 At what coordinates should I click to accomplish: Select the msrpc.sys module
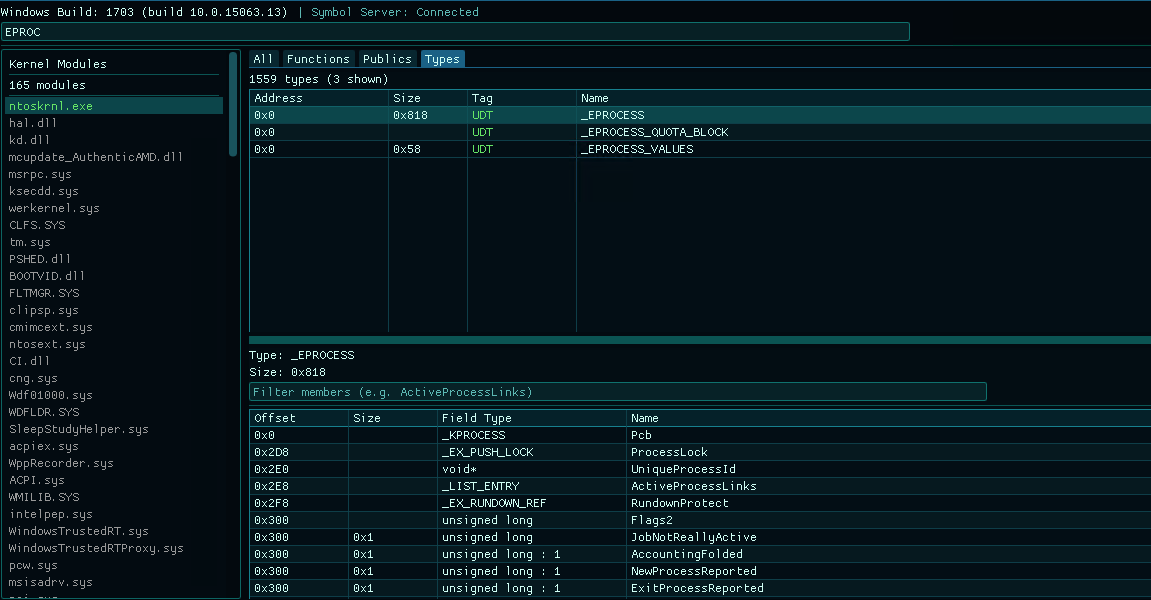click(x=114, y=174)
